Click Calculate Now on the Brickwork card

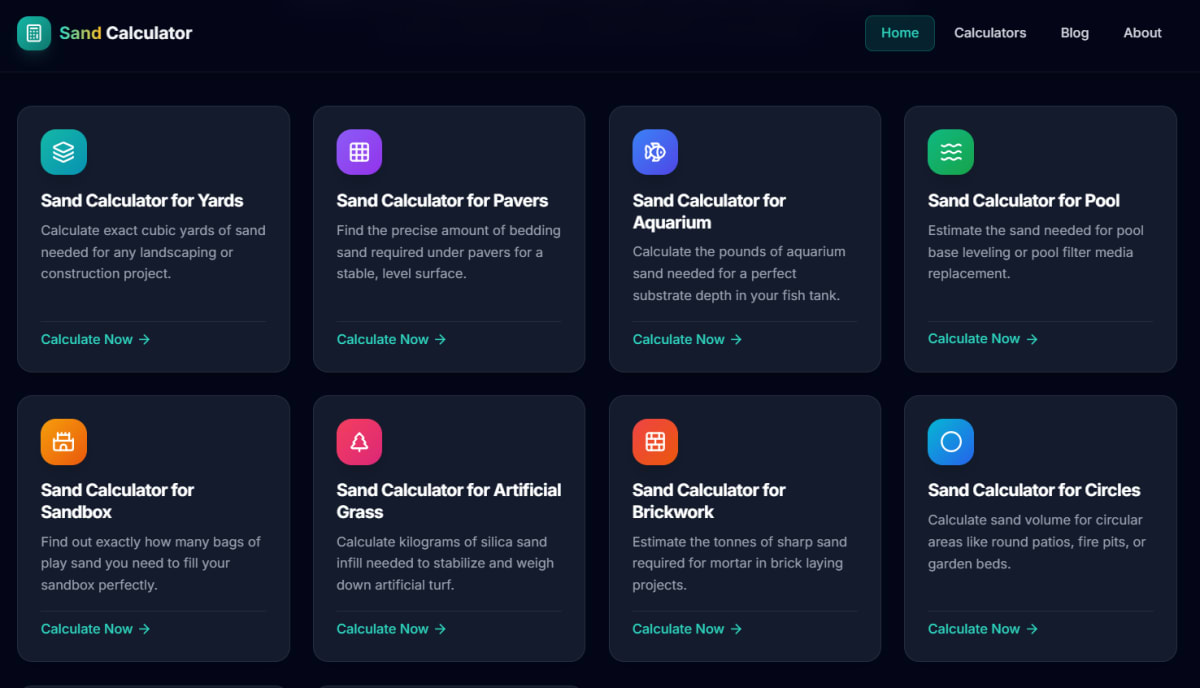688,629
